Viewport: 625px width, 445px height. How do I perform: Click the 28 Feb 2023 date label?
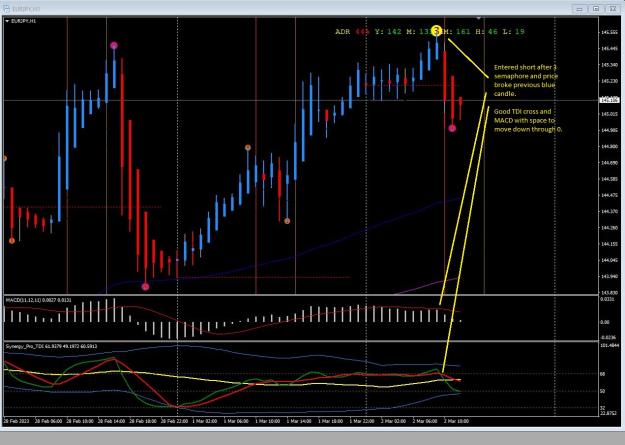[16, 421]
